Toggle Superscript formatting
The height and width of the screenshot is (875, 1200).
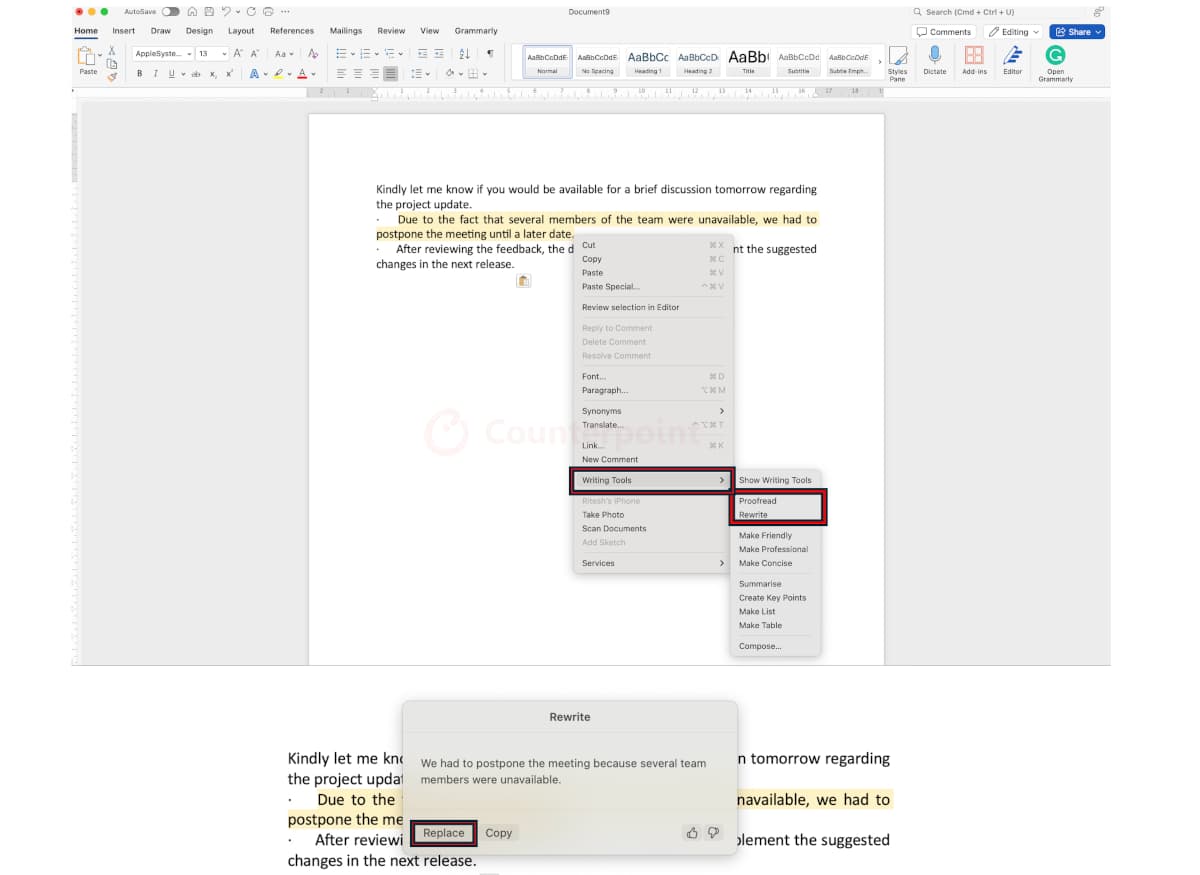click(229, 74)
